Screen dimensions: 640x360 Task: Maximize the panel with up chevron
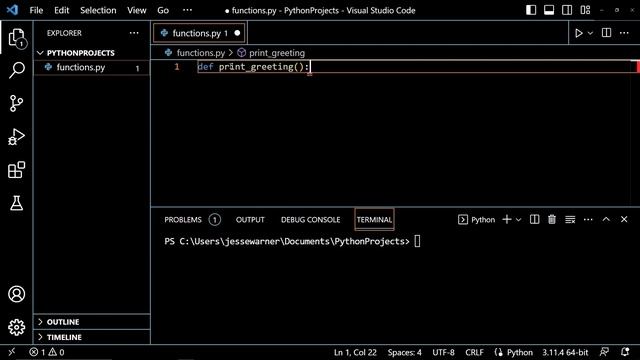point(606,219)
